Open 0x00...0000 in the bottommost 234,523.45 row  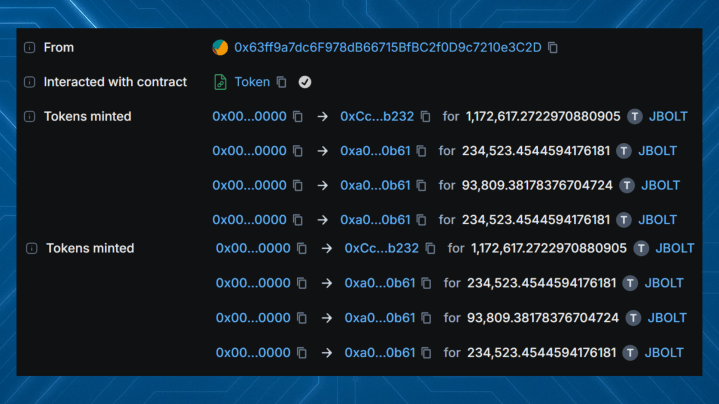click(253, 353)
